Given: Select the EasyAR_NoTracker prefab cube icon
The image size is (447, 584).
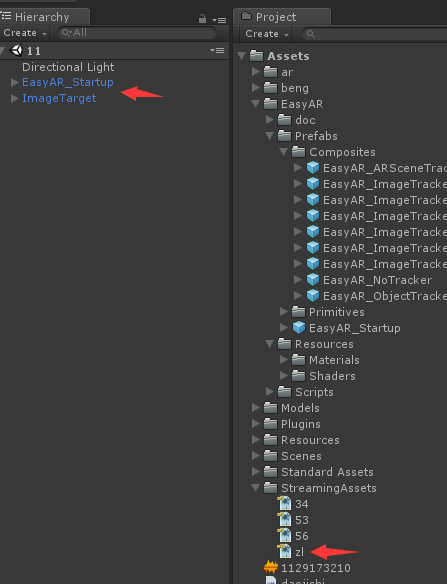Looking at the screenshot, I should click(313, 280).
